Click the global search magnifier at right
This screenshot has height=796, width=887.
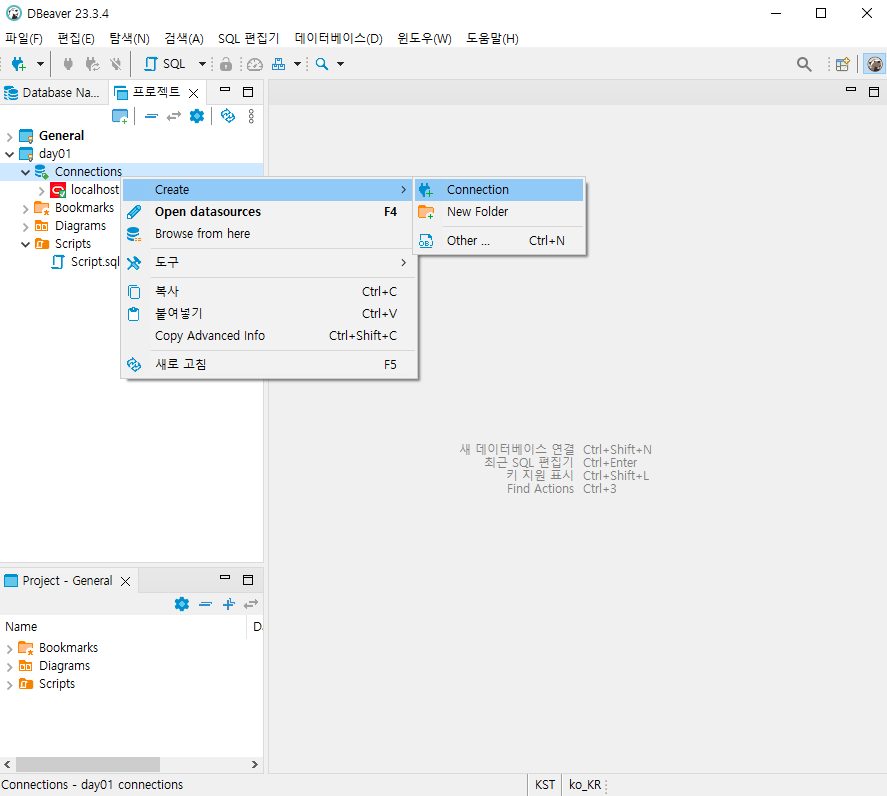pos(804,64)
